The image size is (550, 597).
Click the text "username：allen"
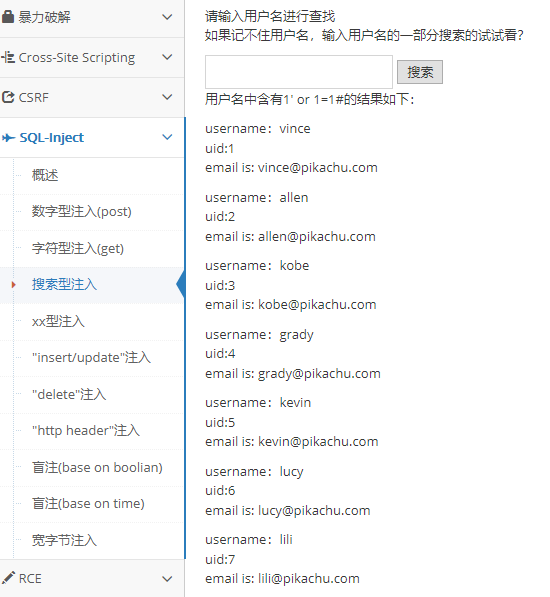[x=257, y=198]
